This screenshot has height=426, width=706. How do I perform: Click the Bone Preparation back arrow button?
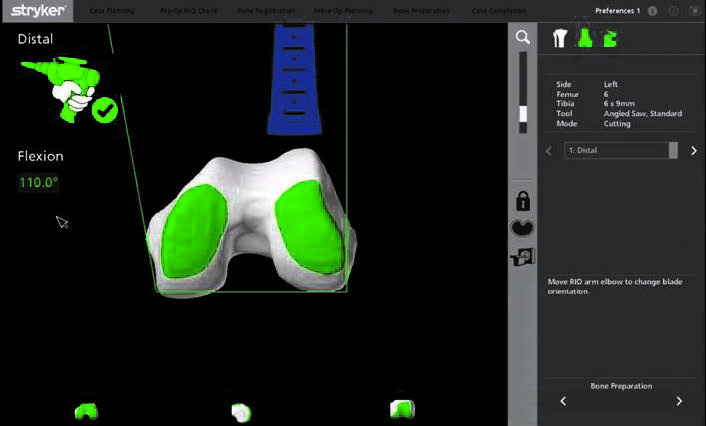(562, 401)
